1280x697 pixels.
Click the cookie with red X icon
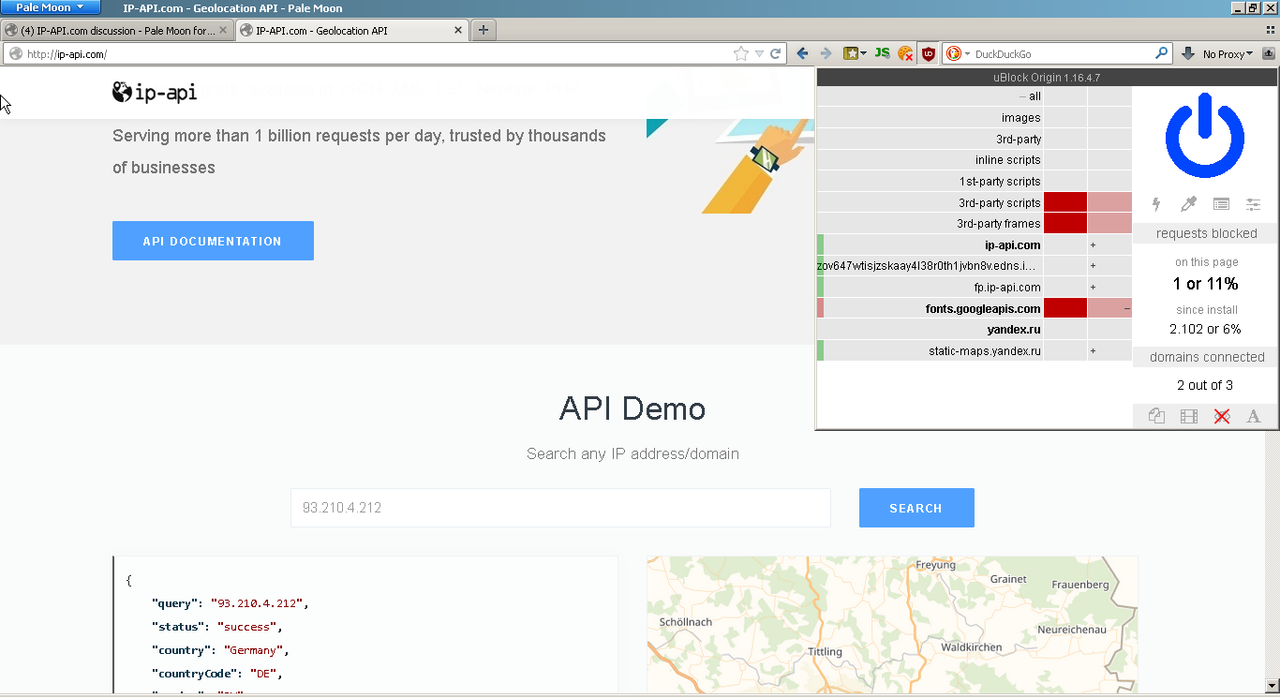[x=905, y=54]
